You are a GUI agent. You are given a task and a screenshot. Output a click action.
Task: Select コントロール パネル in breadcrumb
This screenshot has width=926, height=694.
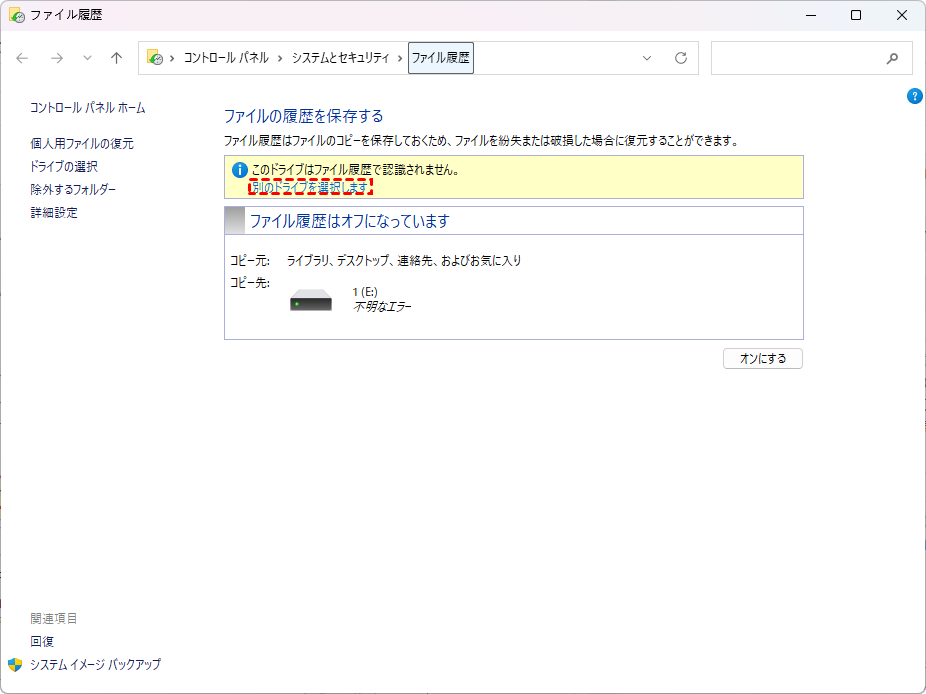[x=226, y=58]
